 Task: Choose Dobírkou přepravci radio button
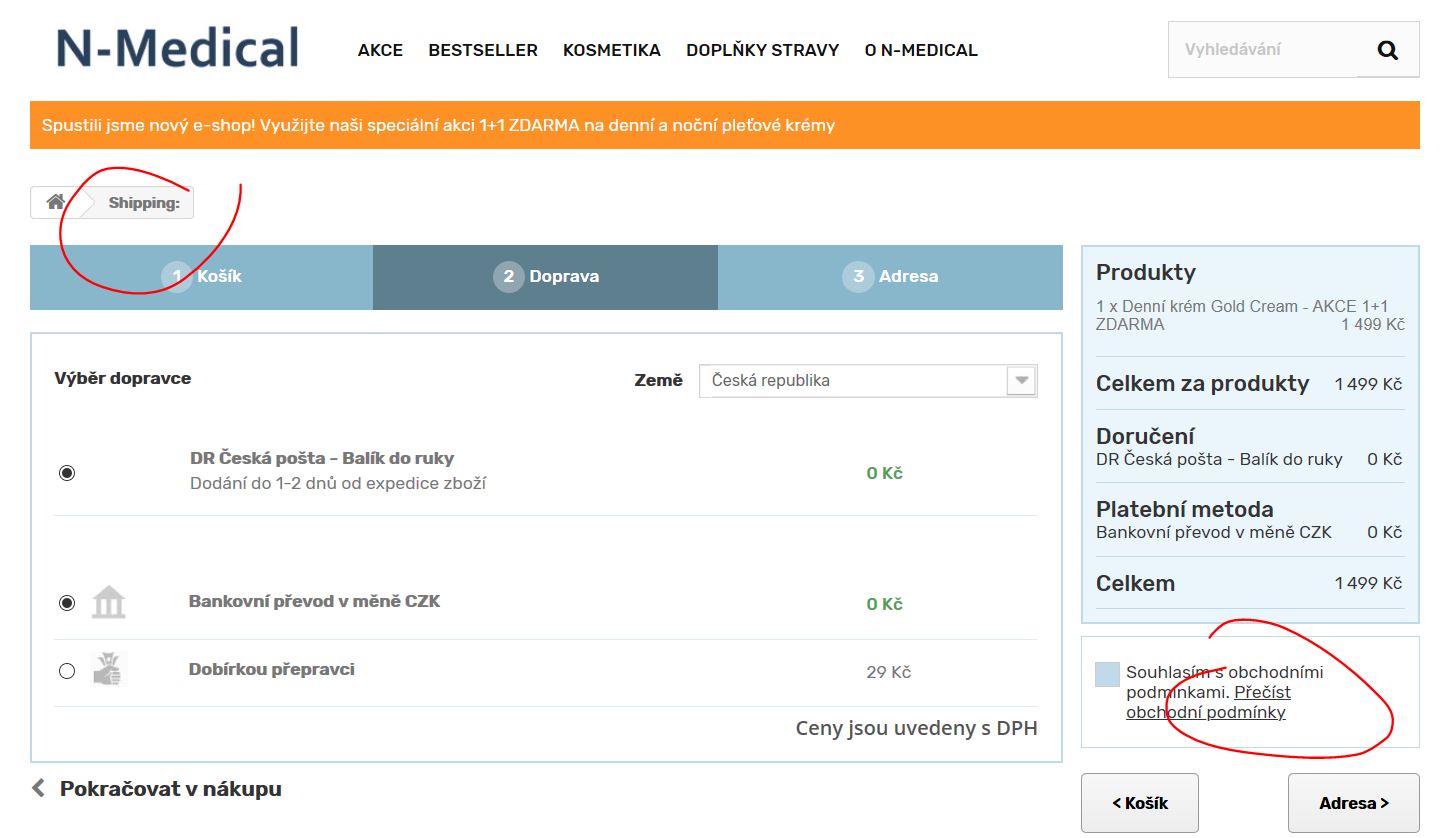(x=67, y=671)
